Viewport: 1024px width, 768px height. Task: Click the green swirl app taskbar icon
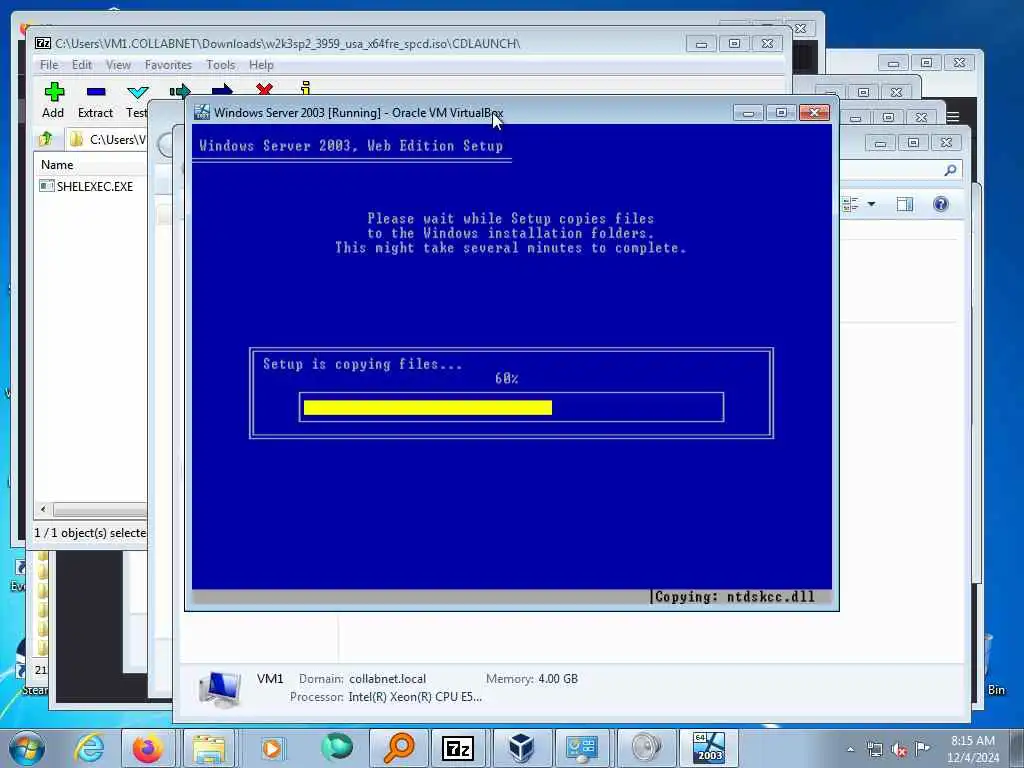(x=336, y=748)
